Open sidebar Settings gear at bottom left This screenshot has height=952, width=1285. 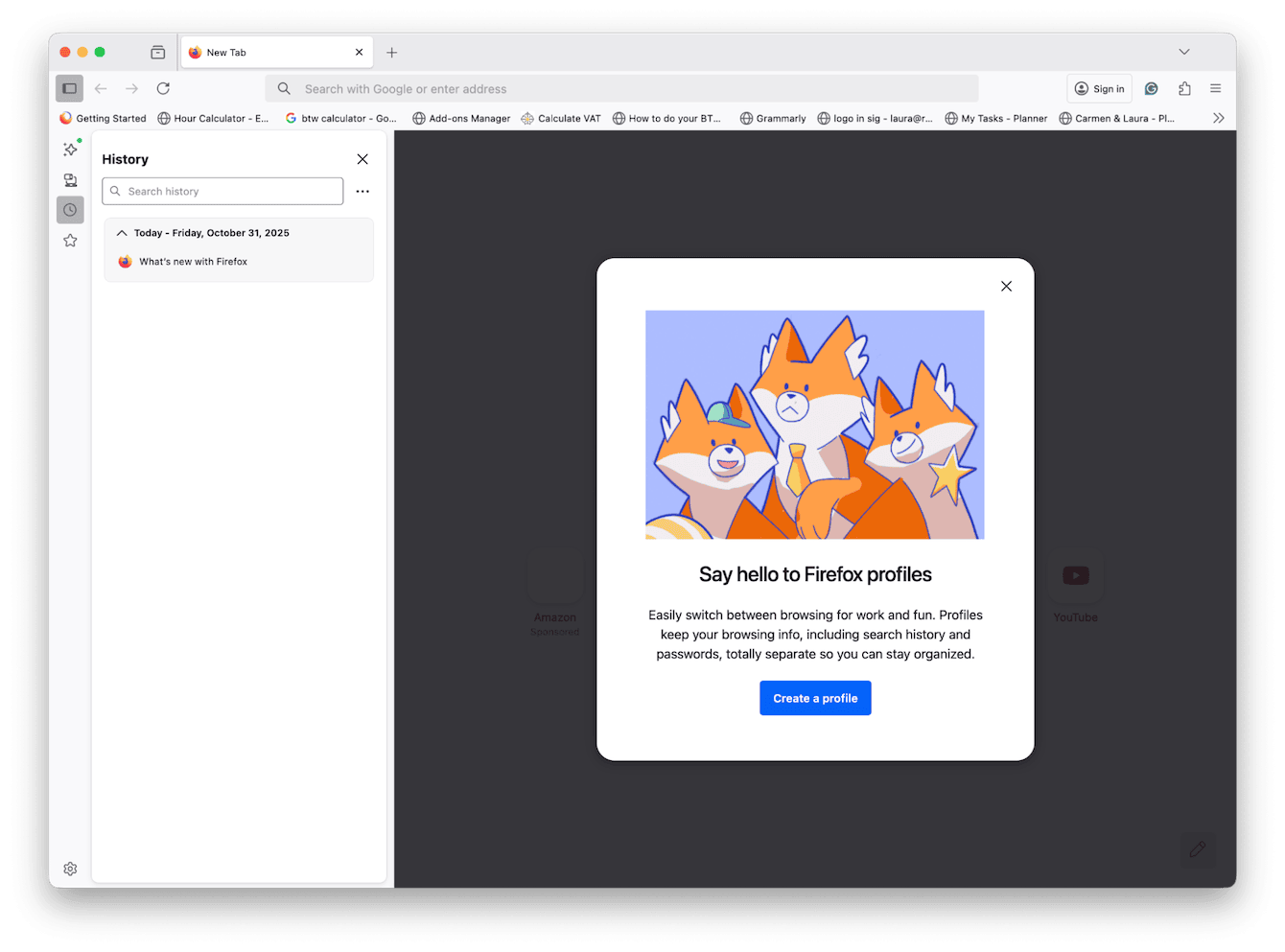point(69,869)
